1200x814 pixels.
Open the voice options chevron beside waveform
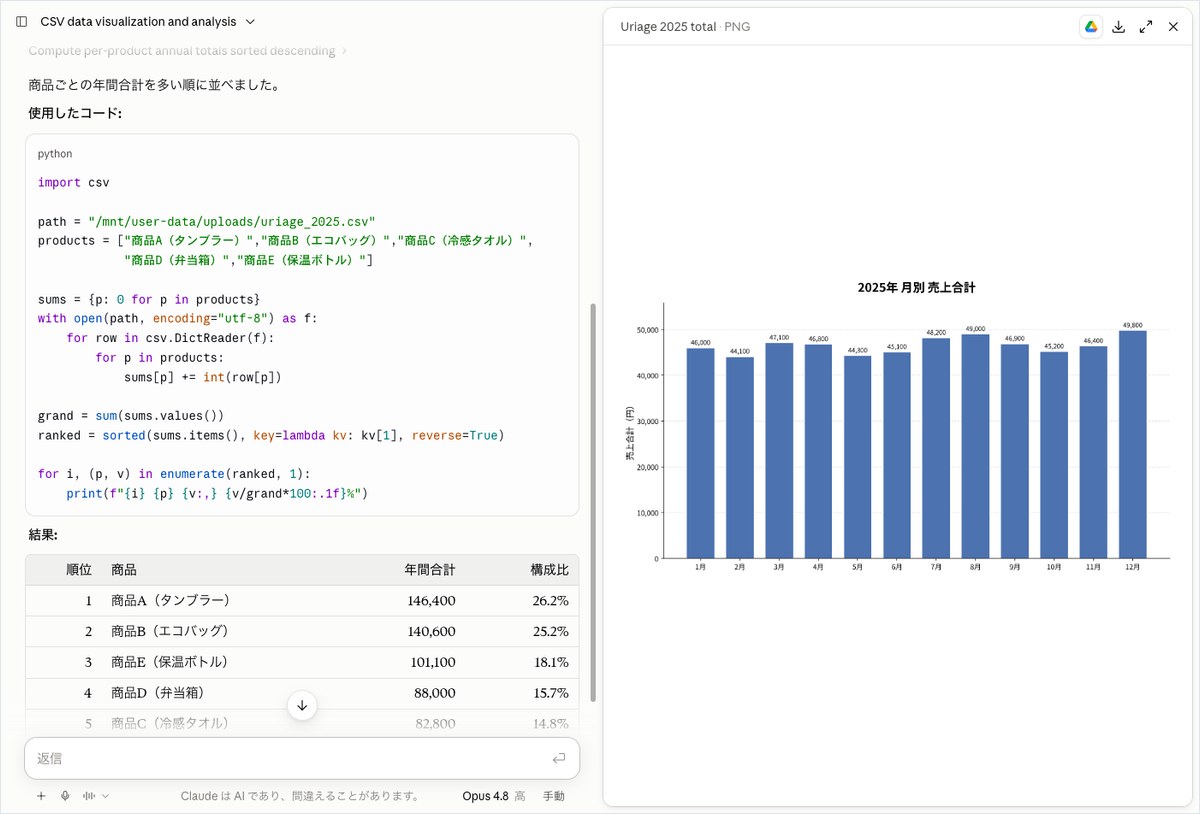(105, 796)
